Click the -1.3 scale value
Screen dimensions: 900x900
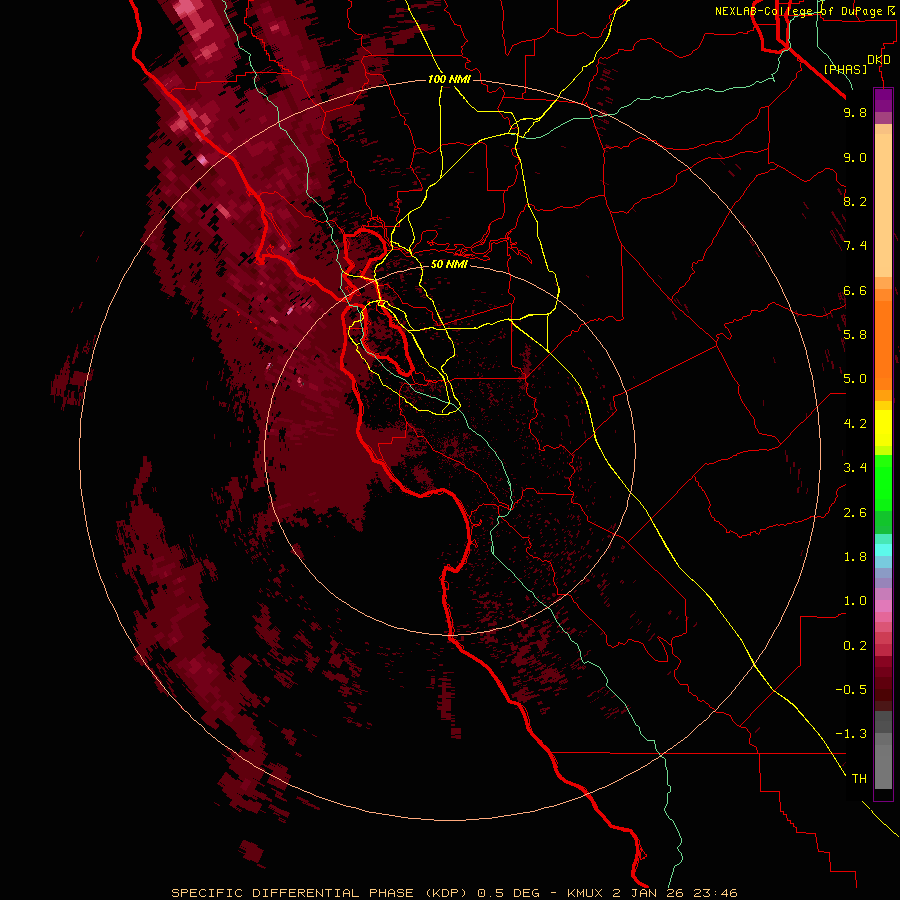click(x=851, y=734)
